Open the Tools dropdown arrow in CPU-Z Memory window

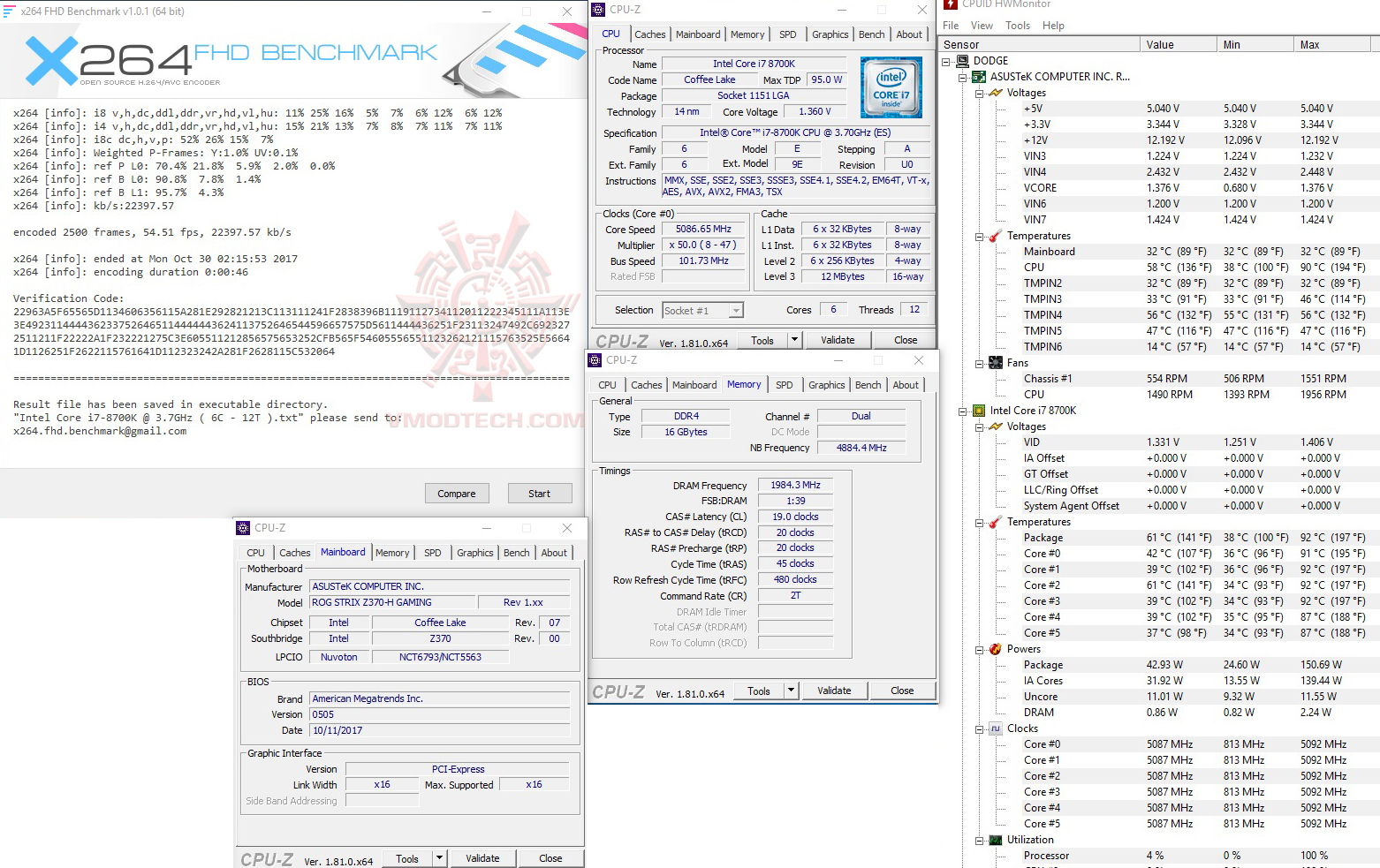[x=792, y=690]
